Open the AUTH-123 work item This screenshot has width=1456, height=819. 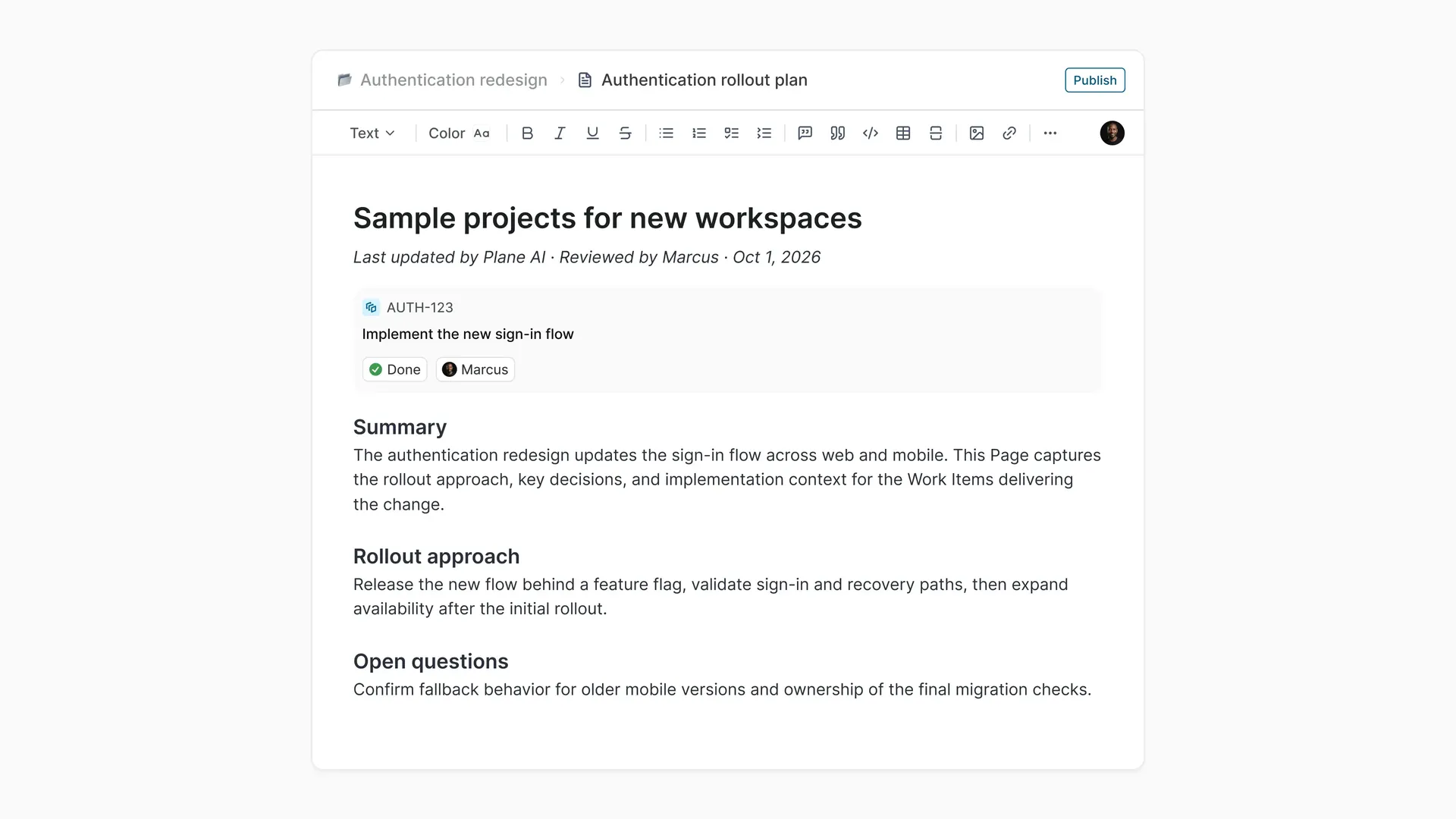tap(419, 307)
